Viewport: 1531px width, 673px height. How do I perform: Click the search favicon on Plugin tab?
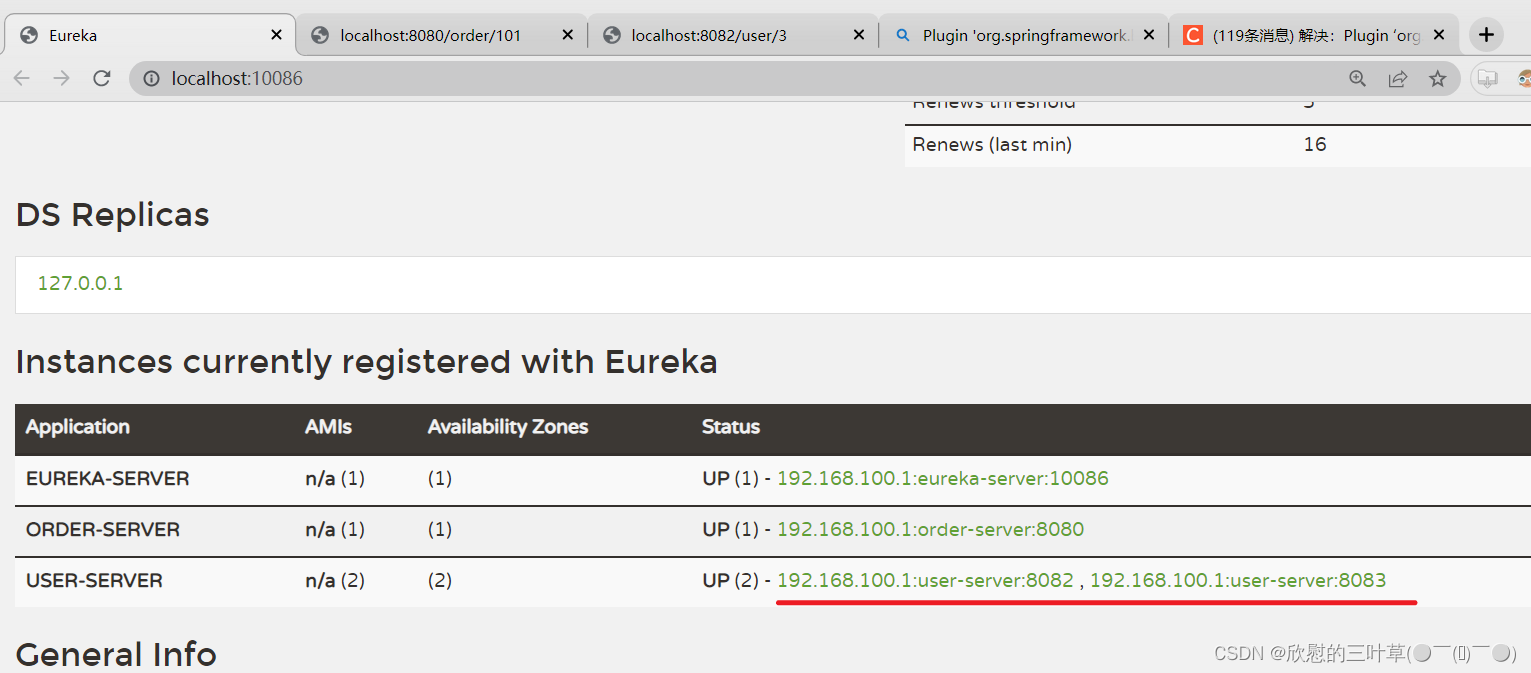click(903, 35)
